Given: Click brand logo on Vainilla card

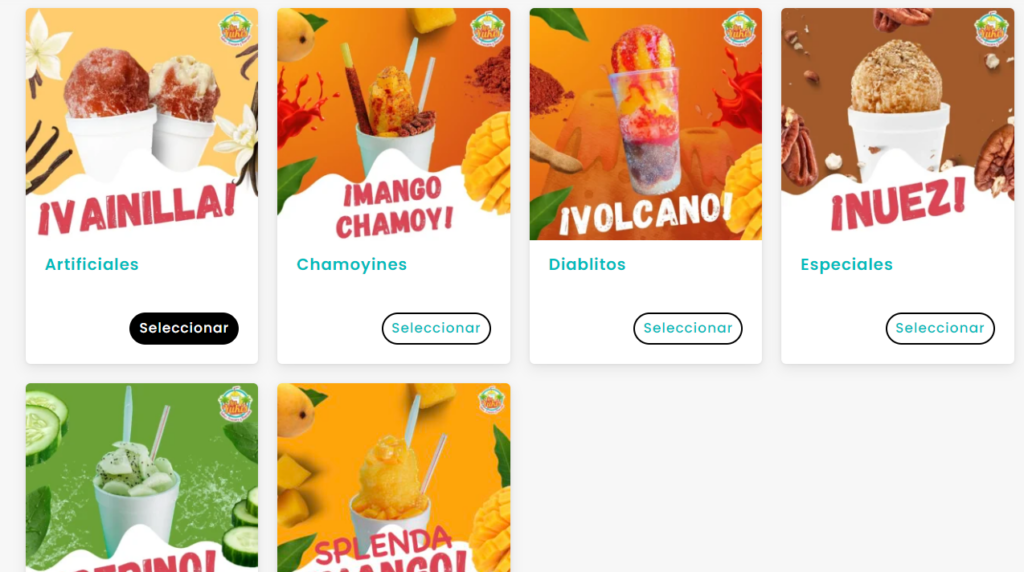Looking at the screenshot, I should pyautogui.click(x=235, y=29).
